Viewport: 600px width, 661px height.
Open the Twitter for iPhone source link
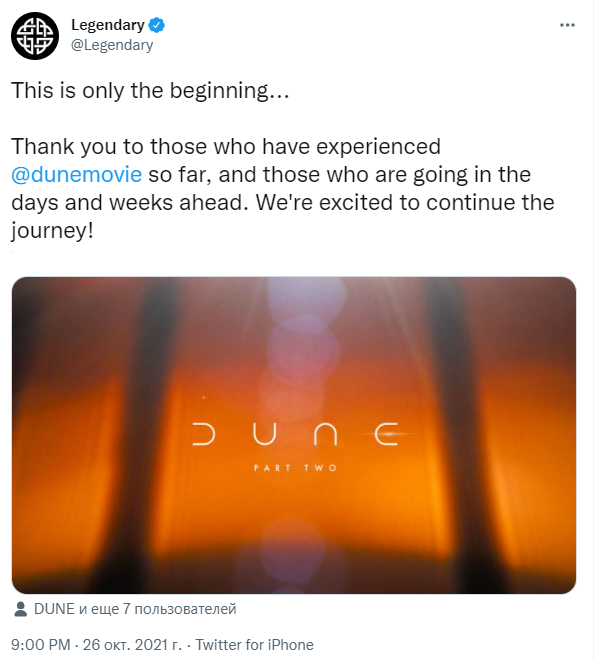click(x=254, y=645)
